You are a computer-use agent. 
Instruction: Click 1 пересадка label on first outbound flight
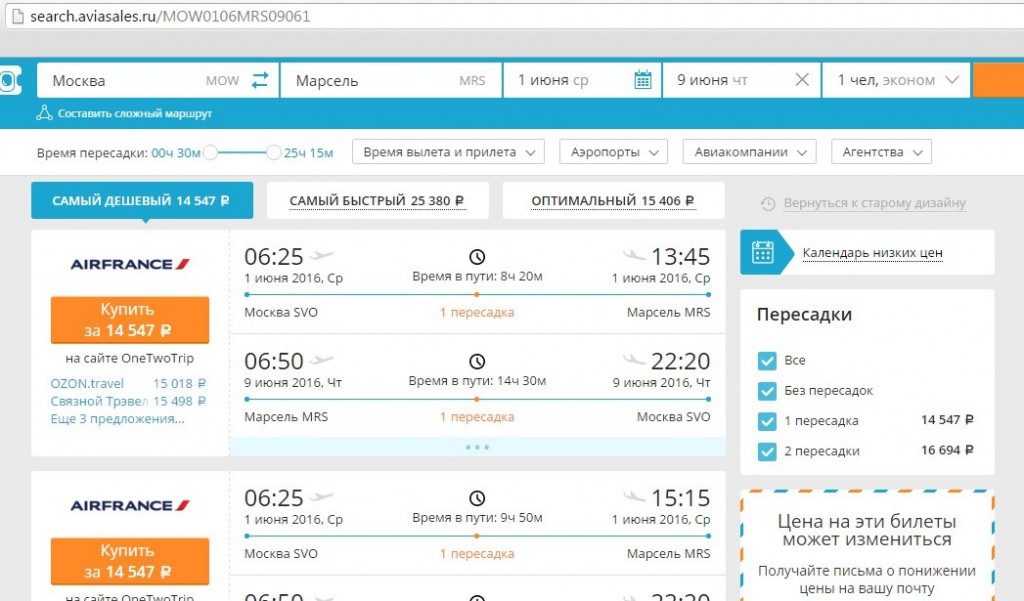(477, 312)
